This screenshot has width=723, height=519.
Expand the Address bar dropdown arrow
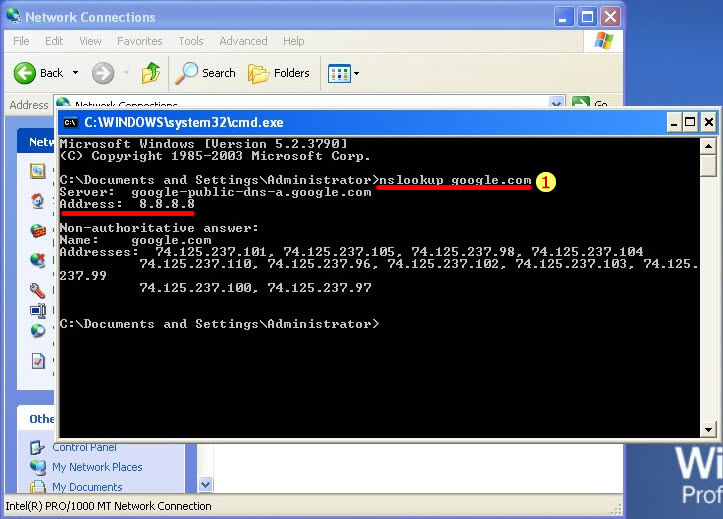coord(557,102)
